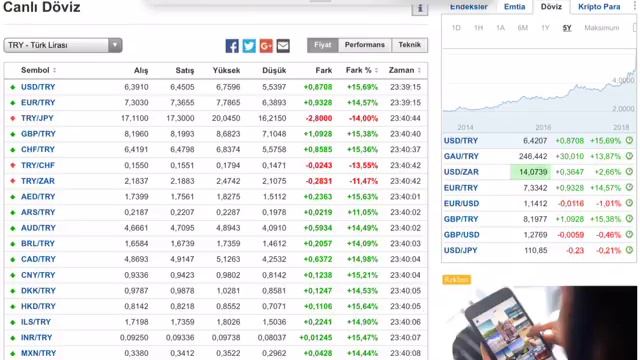Click the clock icon in EUR/TRY sidebar row
The height and width of the screenshot is (360, 640).
tap(629, 187)
